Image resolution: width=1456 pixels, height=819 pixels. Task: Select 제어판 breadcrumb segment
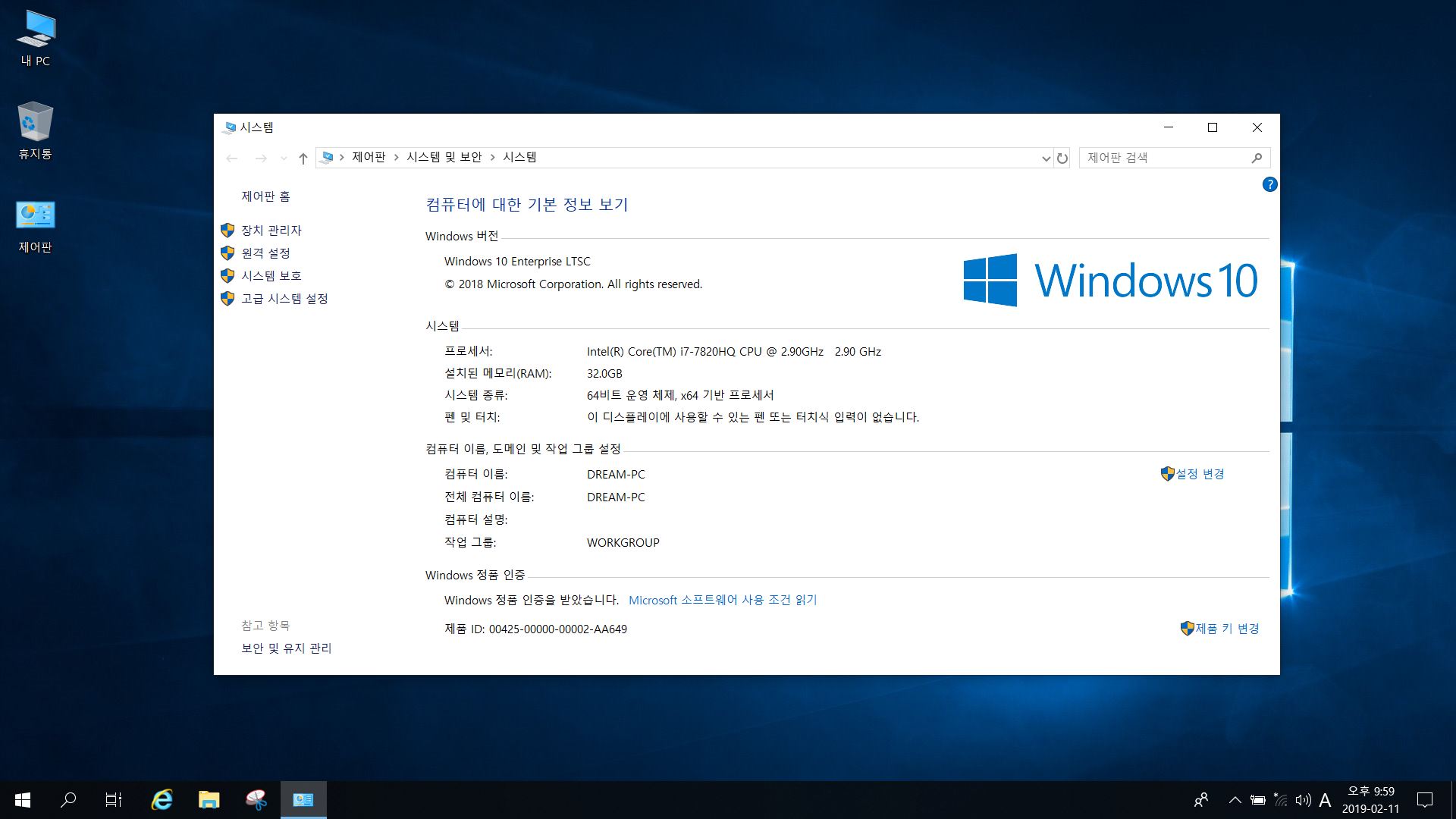369,157
